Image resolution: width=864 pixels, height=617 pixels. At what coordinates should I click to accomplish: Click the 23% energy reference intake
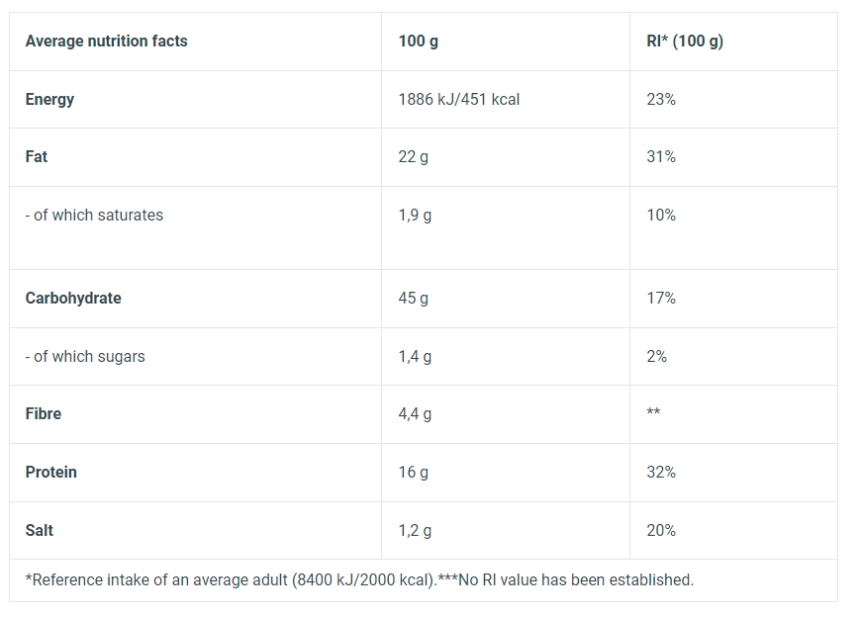click(x=661, y=100)
